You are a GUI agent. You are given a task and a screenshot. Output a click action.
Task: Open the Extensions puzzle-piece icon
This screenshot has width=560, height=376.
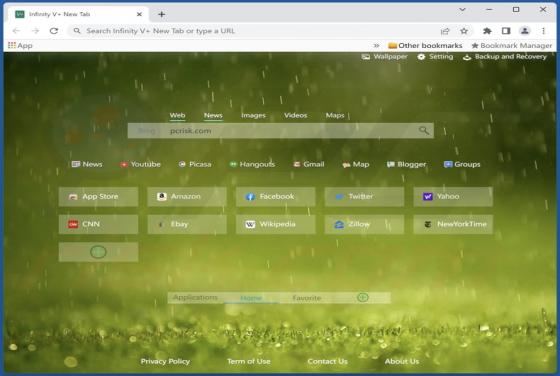tap(487, 31)
